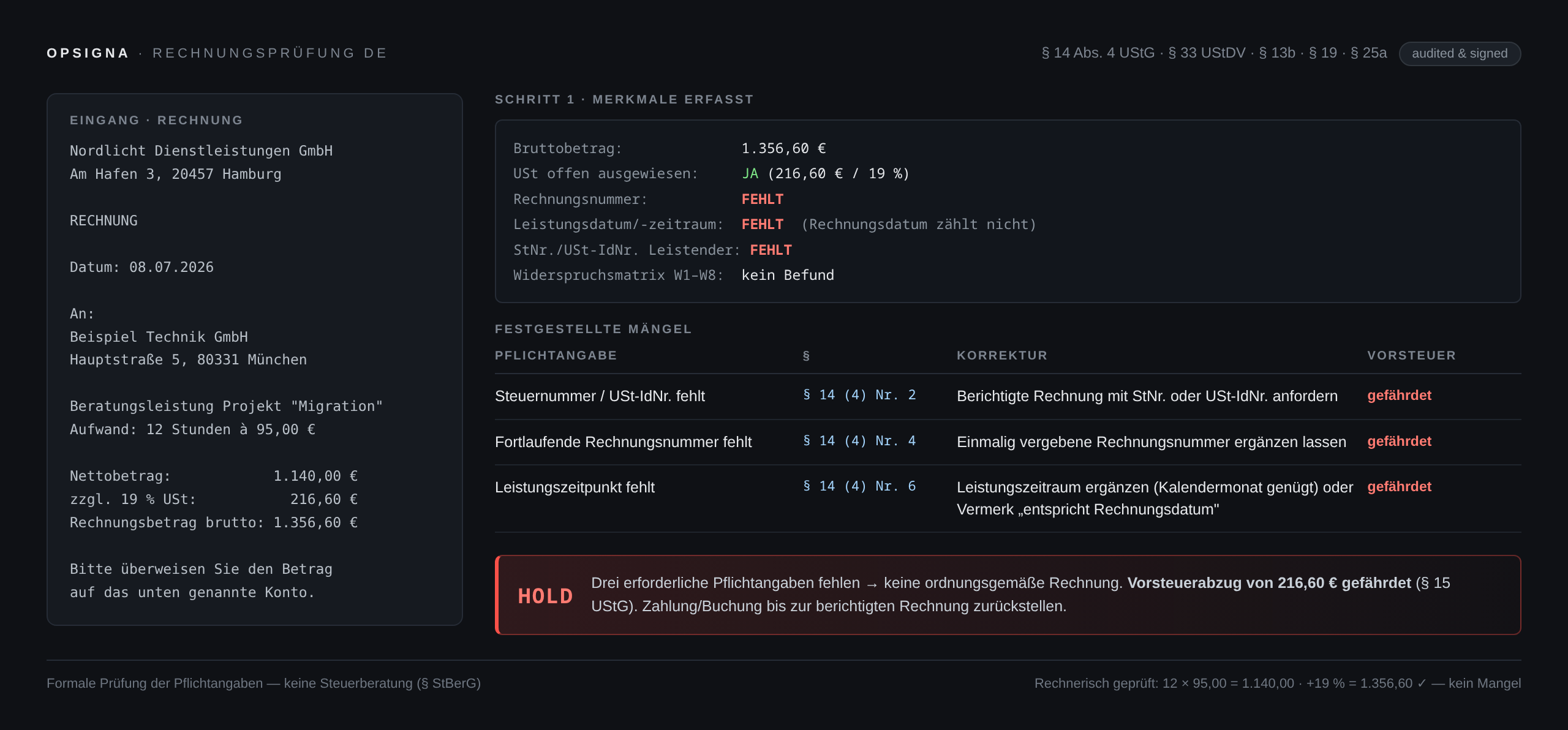
Task: Select address 'Am Hafen 3, 20457 Hamburg'
Action: click(175, 174)
